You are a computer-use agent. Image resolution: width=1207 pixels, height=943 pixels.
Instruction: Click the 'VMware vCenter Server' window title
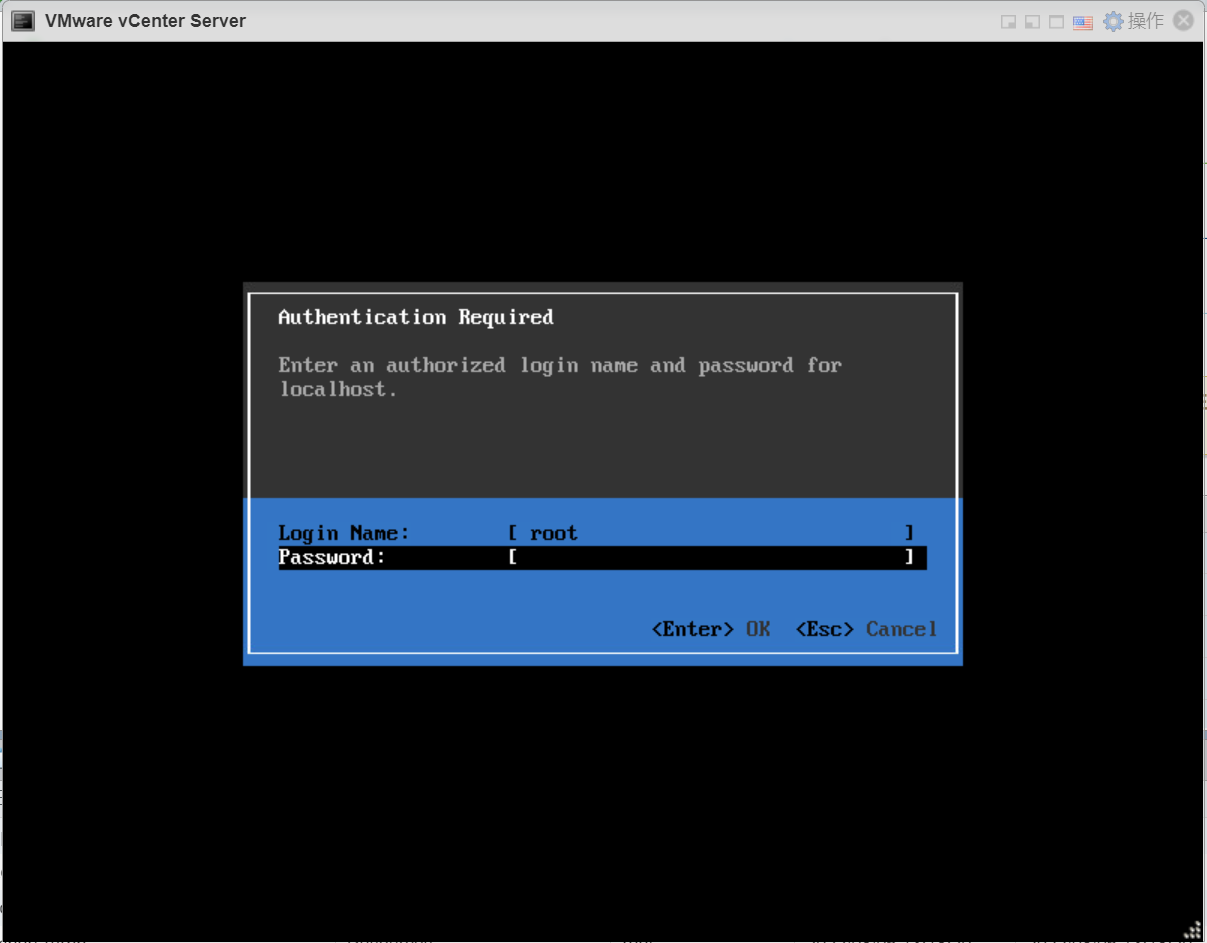click(145, 21)
